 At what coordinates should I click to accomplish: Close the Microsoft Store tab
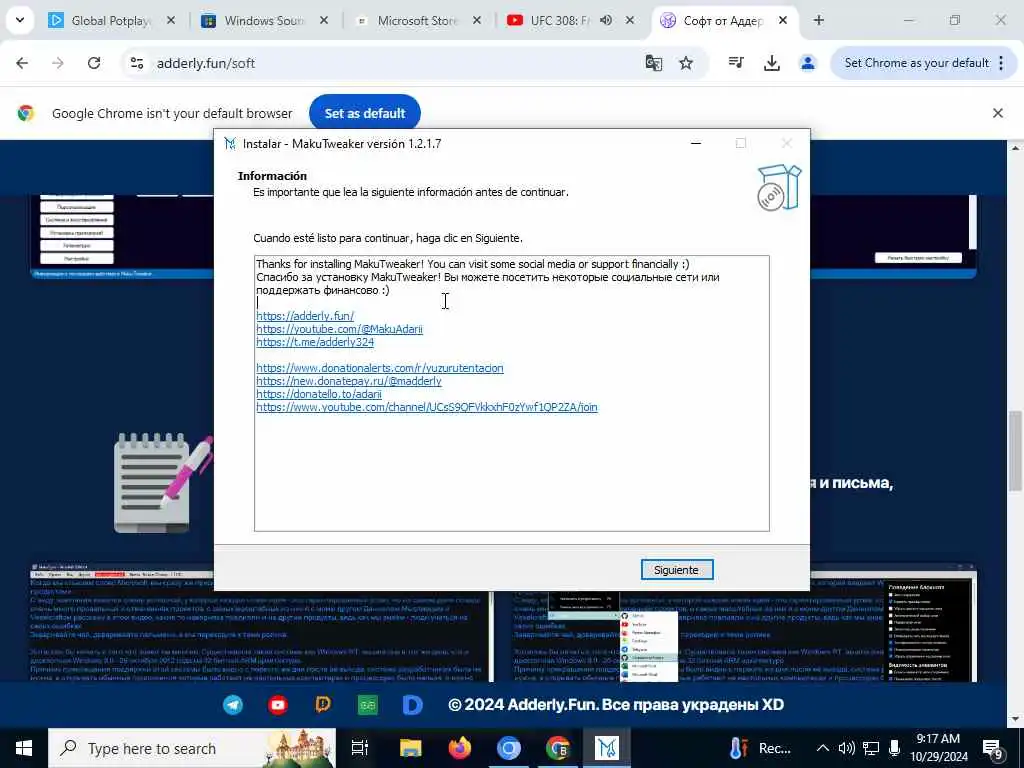[x=477, y=20]
